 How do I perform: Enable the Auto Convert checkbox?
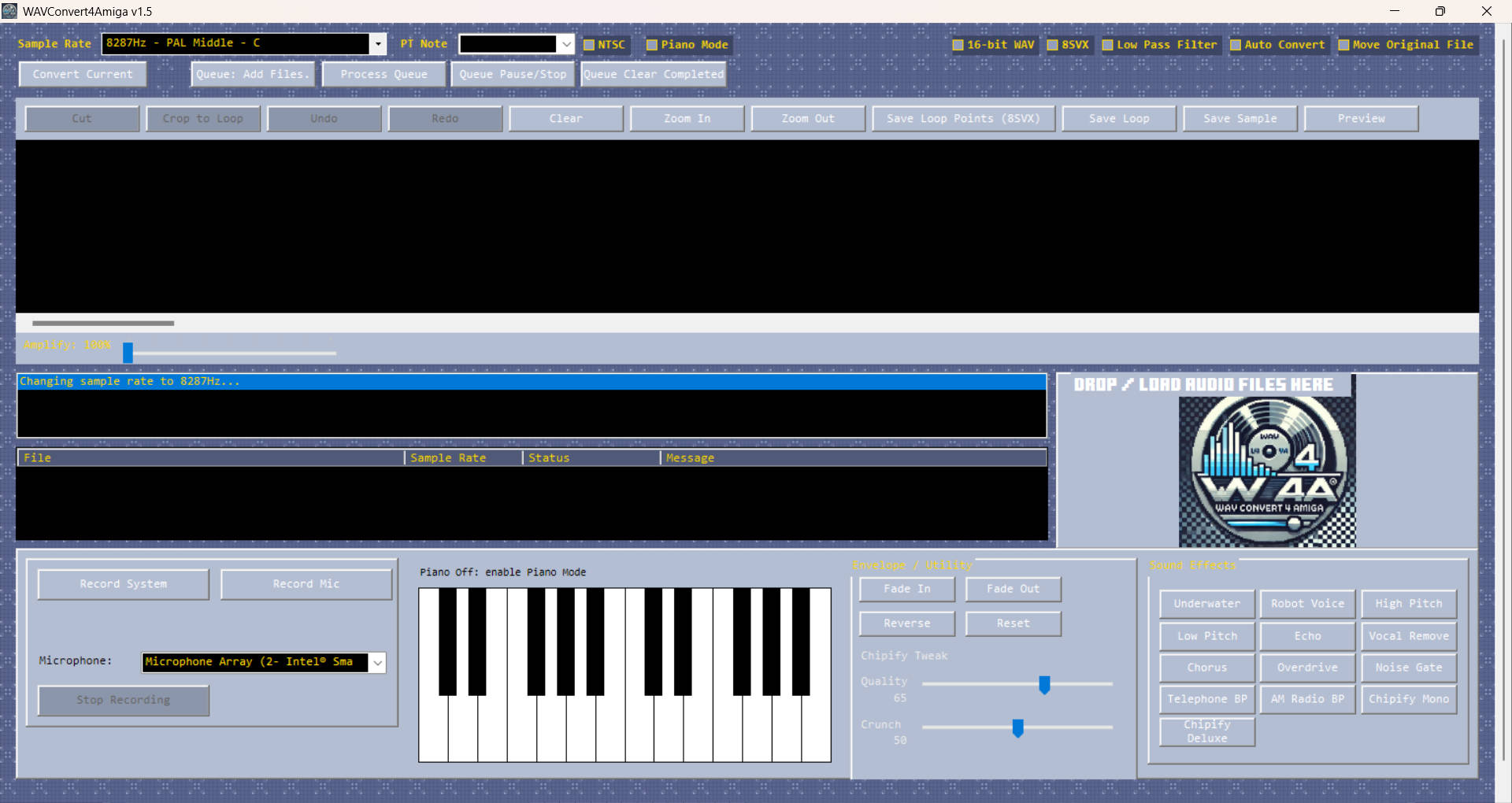click(1236, 45)
